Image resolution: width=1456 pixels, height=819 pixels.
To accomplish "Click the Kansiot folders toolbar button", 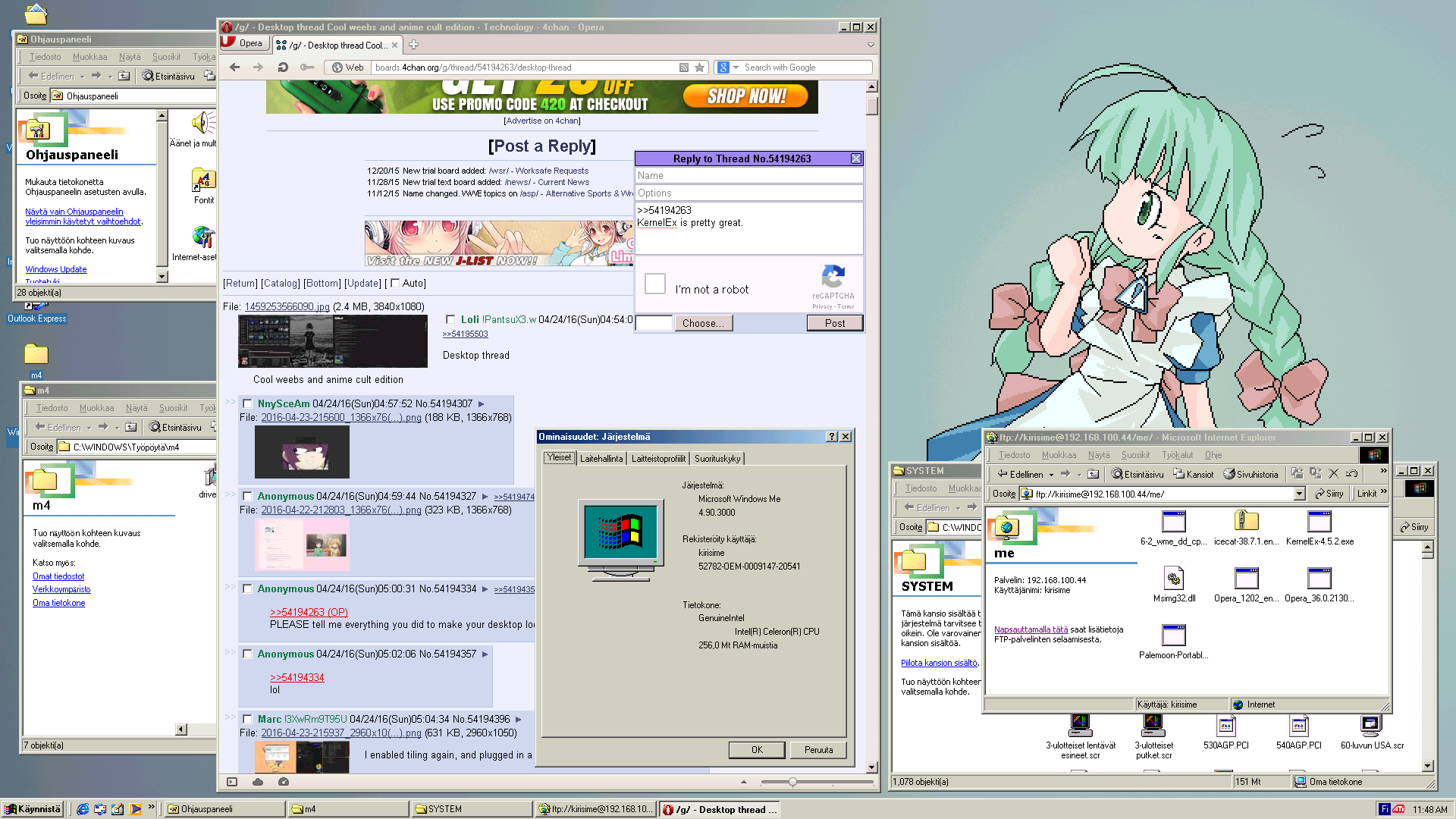I will [1194, 474].
